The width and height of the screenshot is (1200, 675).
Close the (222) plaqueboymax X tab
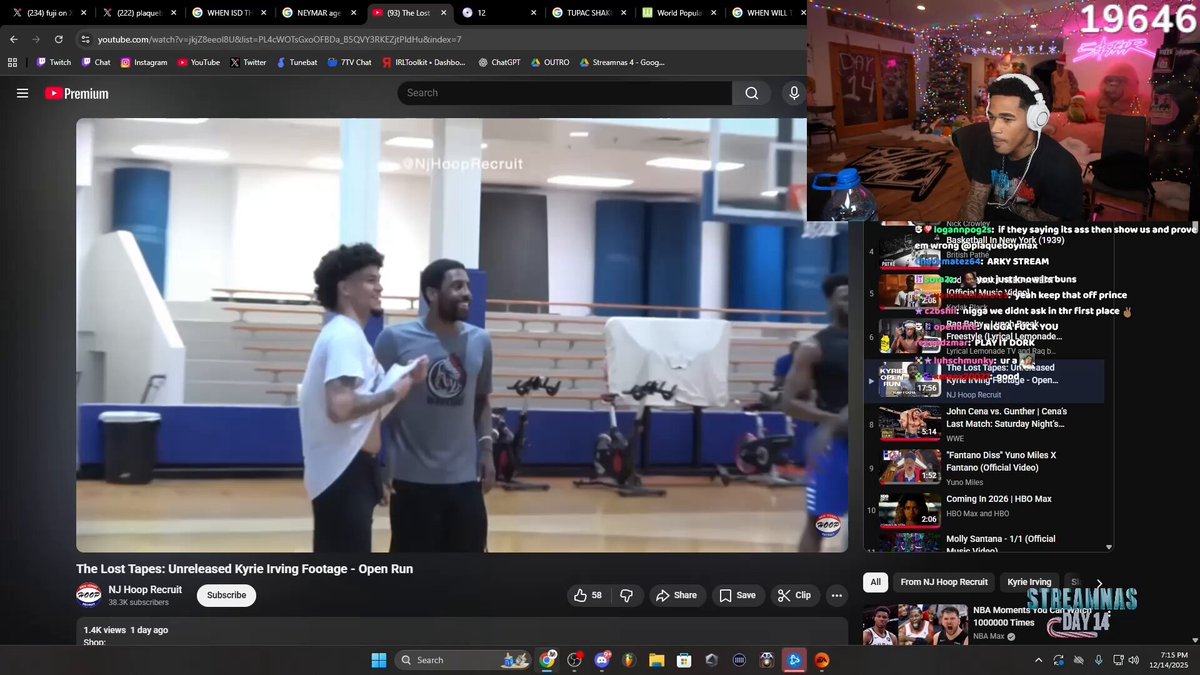point(173,13)
